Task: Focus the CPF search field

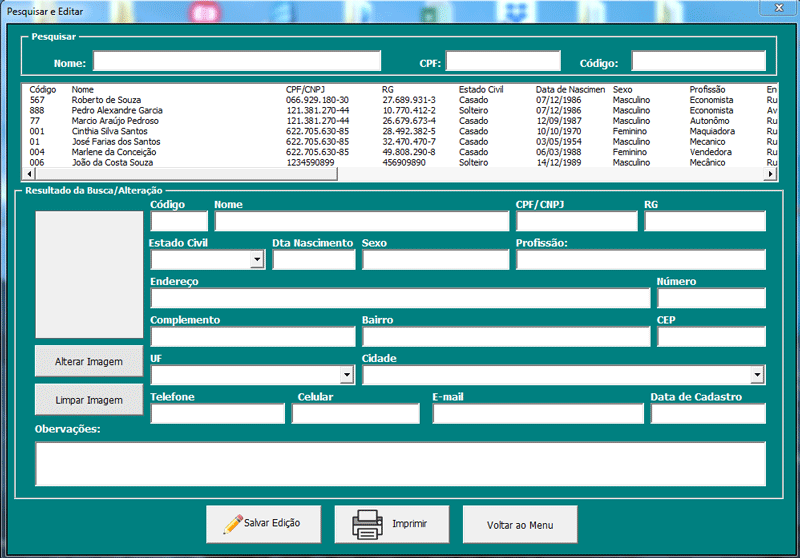Action: [x=503, y=61]
